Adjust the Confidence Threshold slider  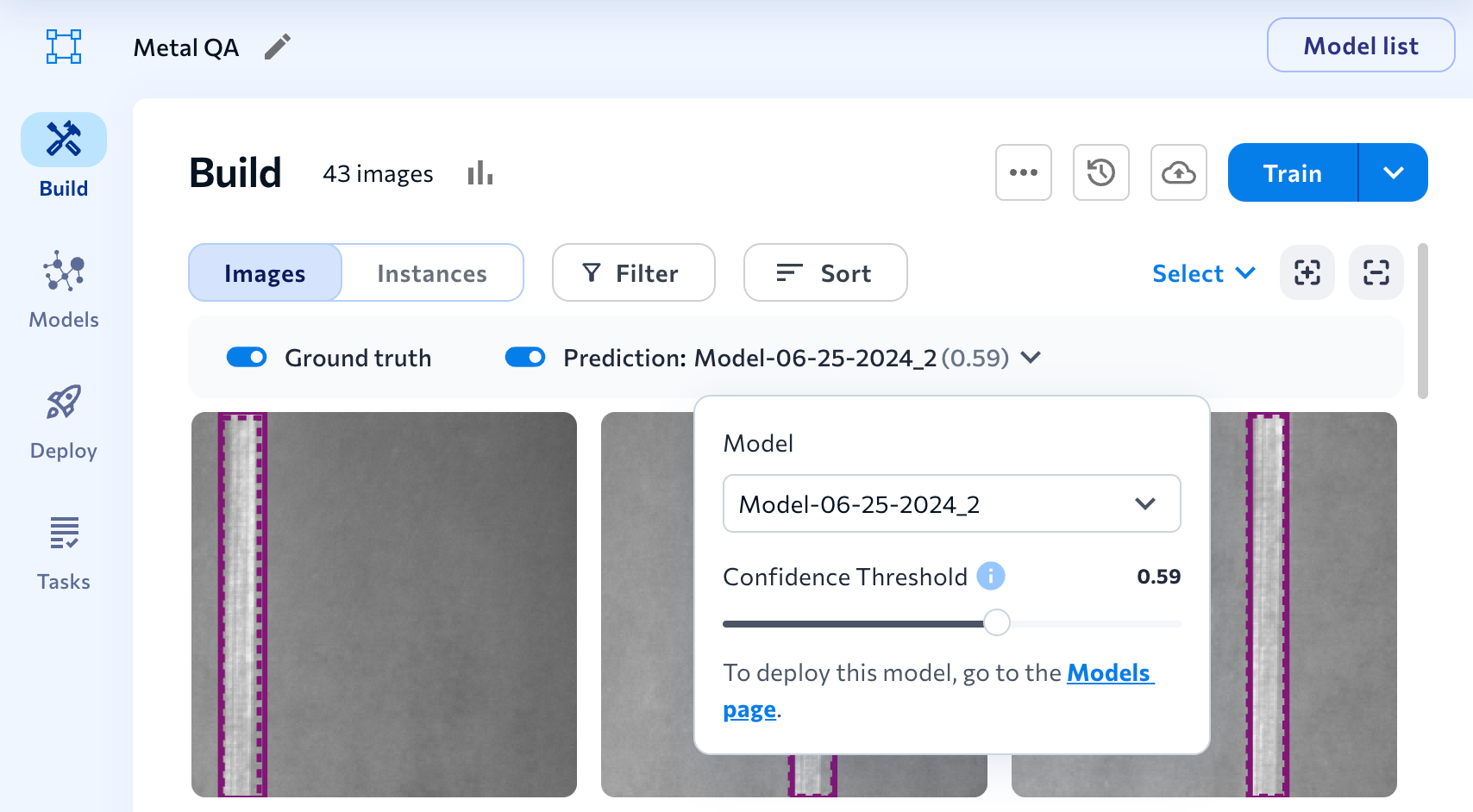996,621
